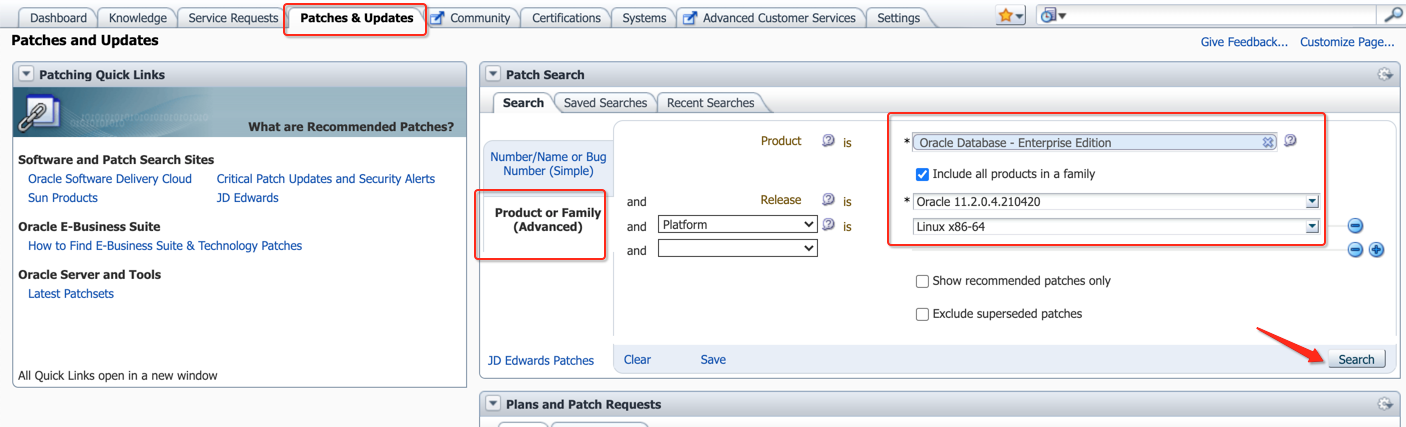Open the Settings tab
Image resolution: width=1406 pixels, height=427 pixels.
[898, 18]
